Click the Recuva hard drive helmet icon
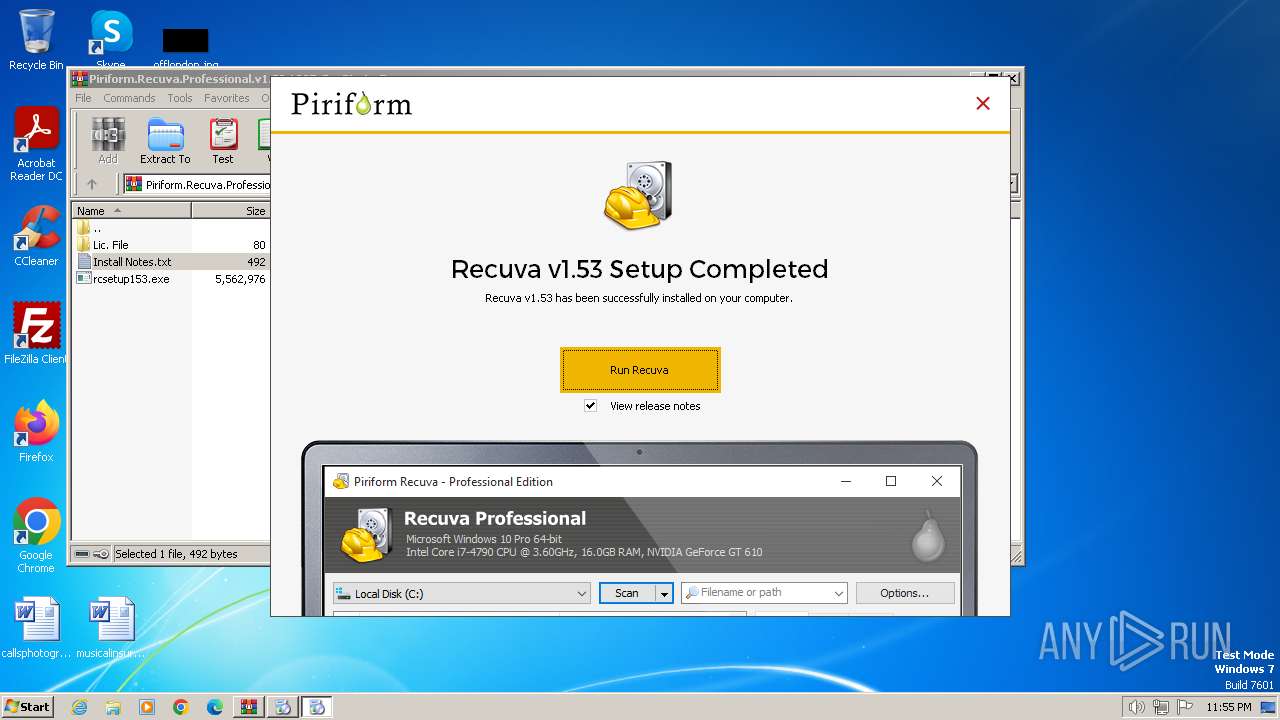 [639, 195]
